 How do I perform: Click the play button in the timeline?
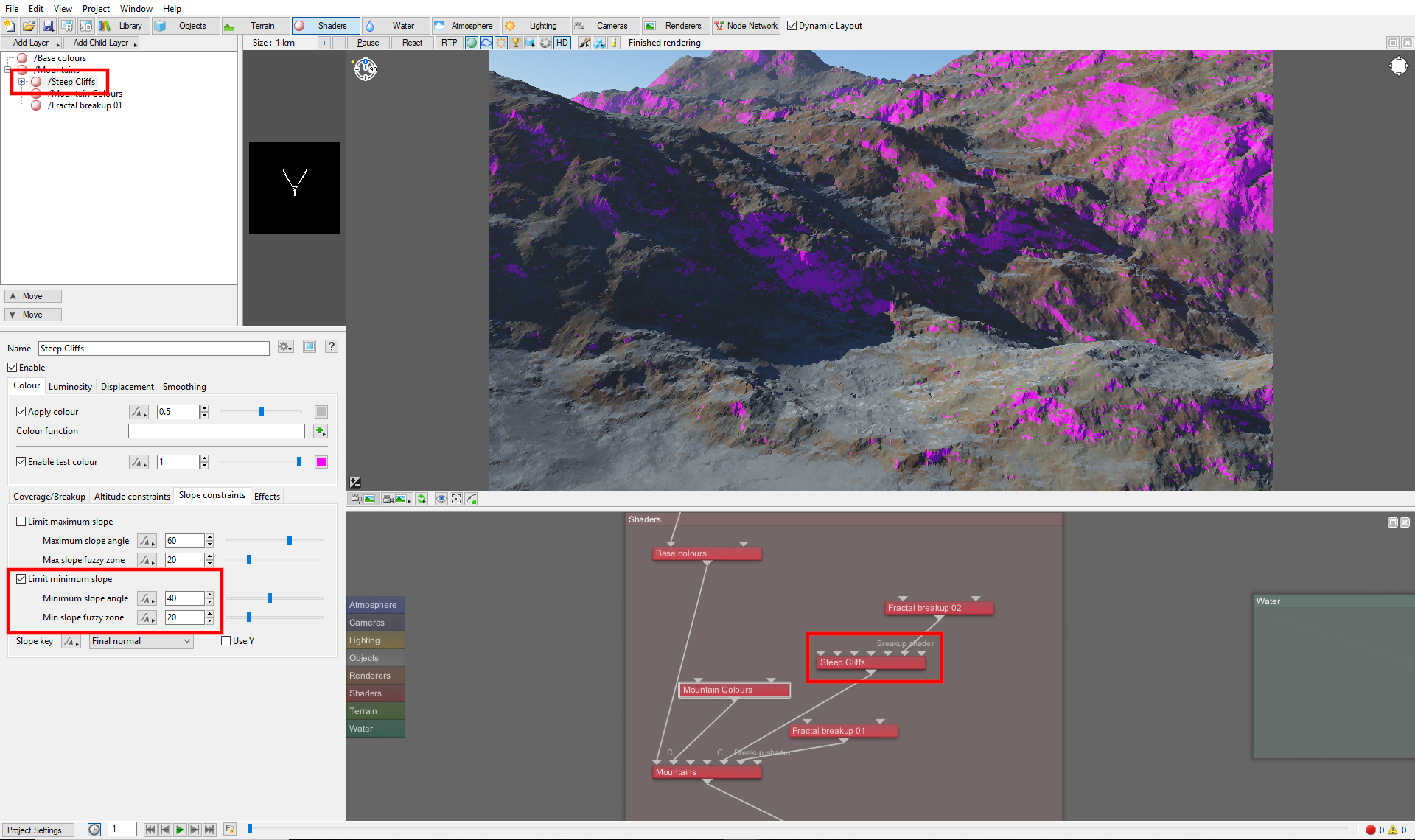pyautogui.click(x=180, y=830)
